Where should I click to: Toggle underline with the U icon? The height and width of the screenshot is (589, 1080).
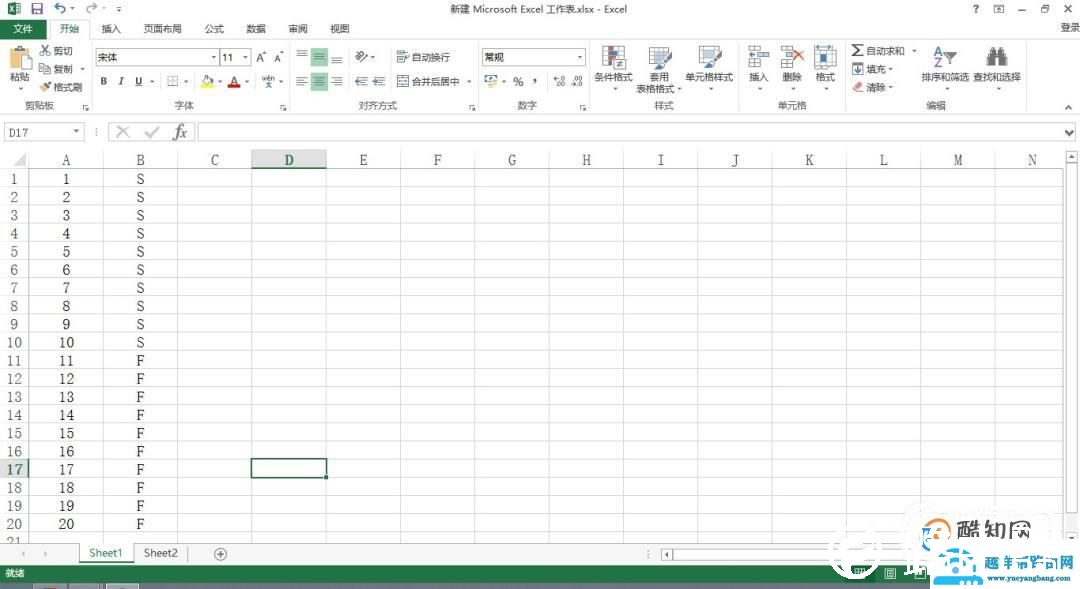click(x=136, y=81)
